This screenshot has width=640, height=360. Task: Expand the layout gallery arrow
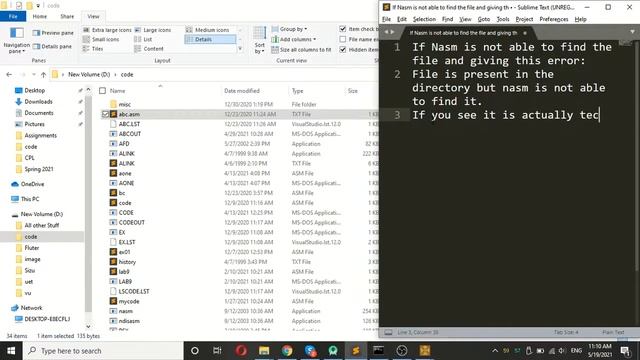pyautogui.click(x=240, y=49)
